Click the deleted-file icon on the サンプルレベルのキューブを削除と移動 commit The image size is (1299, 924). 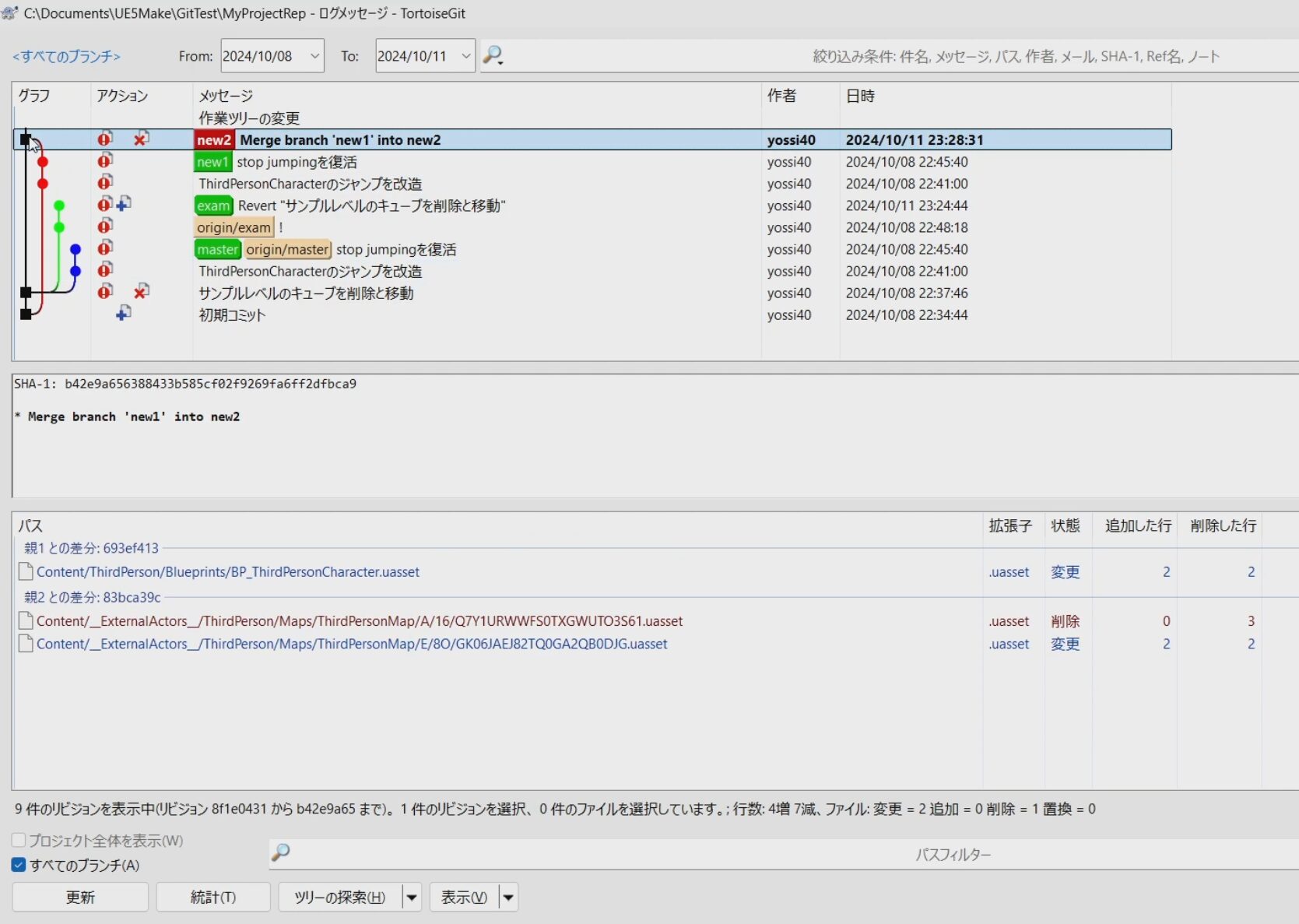pyautogui.click(x=141, y=291)
